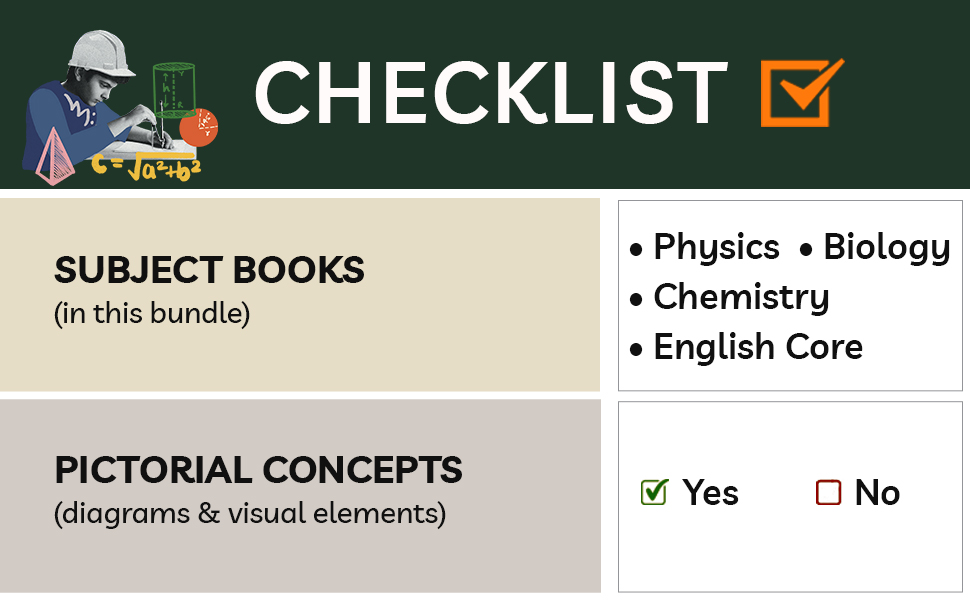
Task: Click the bullet point before Physics
Action: tap(636, 249)
